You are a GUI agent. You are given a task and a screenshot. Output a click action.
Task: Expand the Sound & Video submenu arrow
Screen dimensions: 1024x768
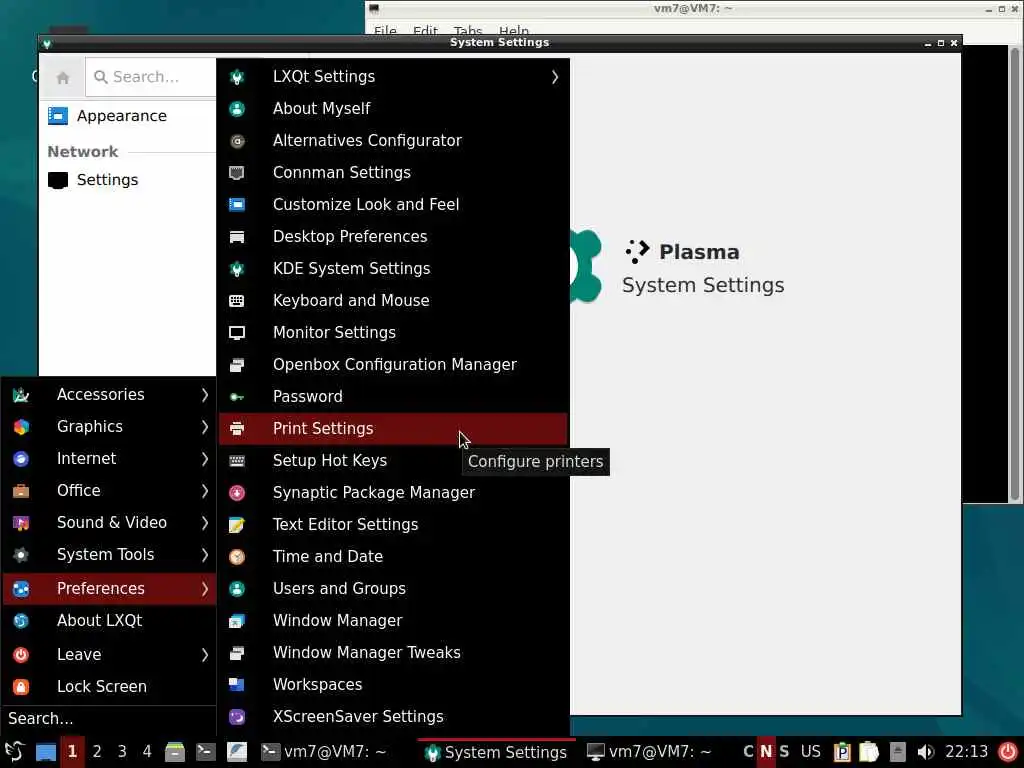(x=204, y=522)
